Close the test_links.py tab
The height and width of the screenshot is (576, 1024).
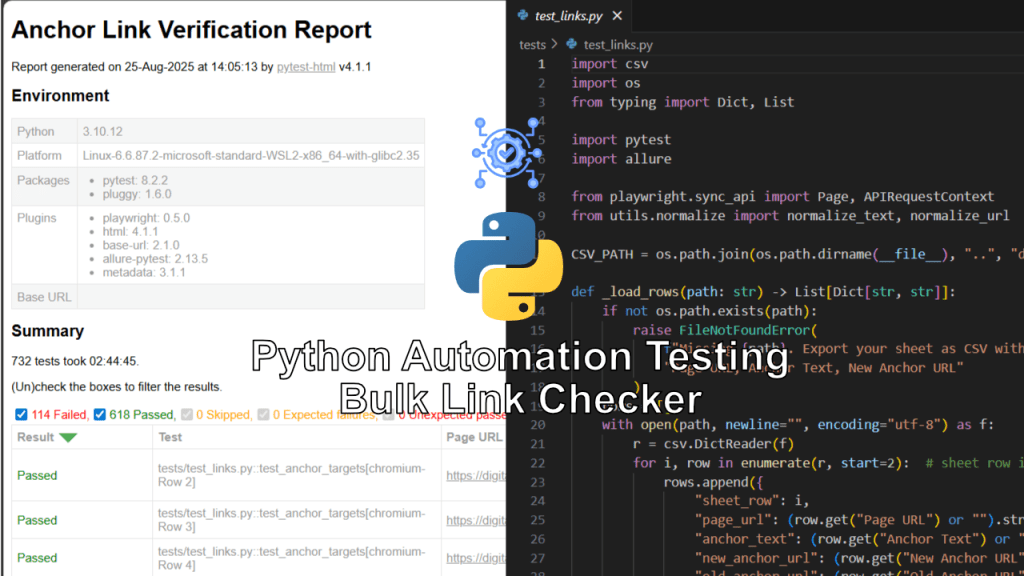tap(616, 16)
